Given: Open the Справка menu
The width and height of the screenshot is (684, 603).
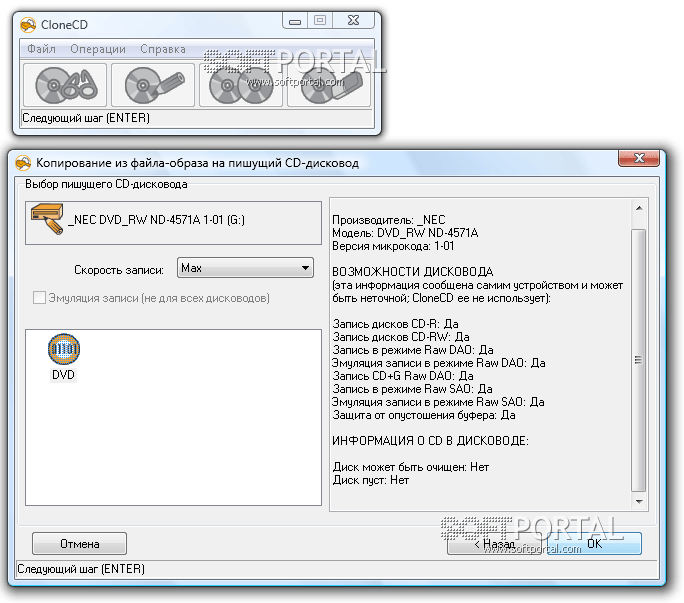Looking at the screenshot, I should pyautogui.click(x=163, y=49).
